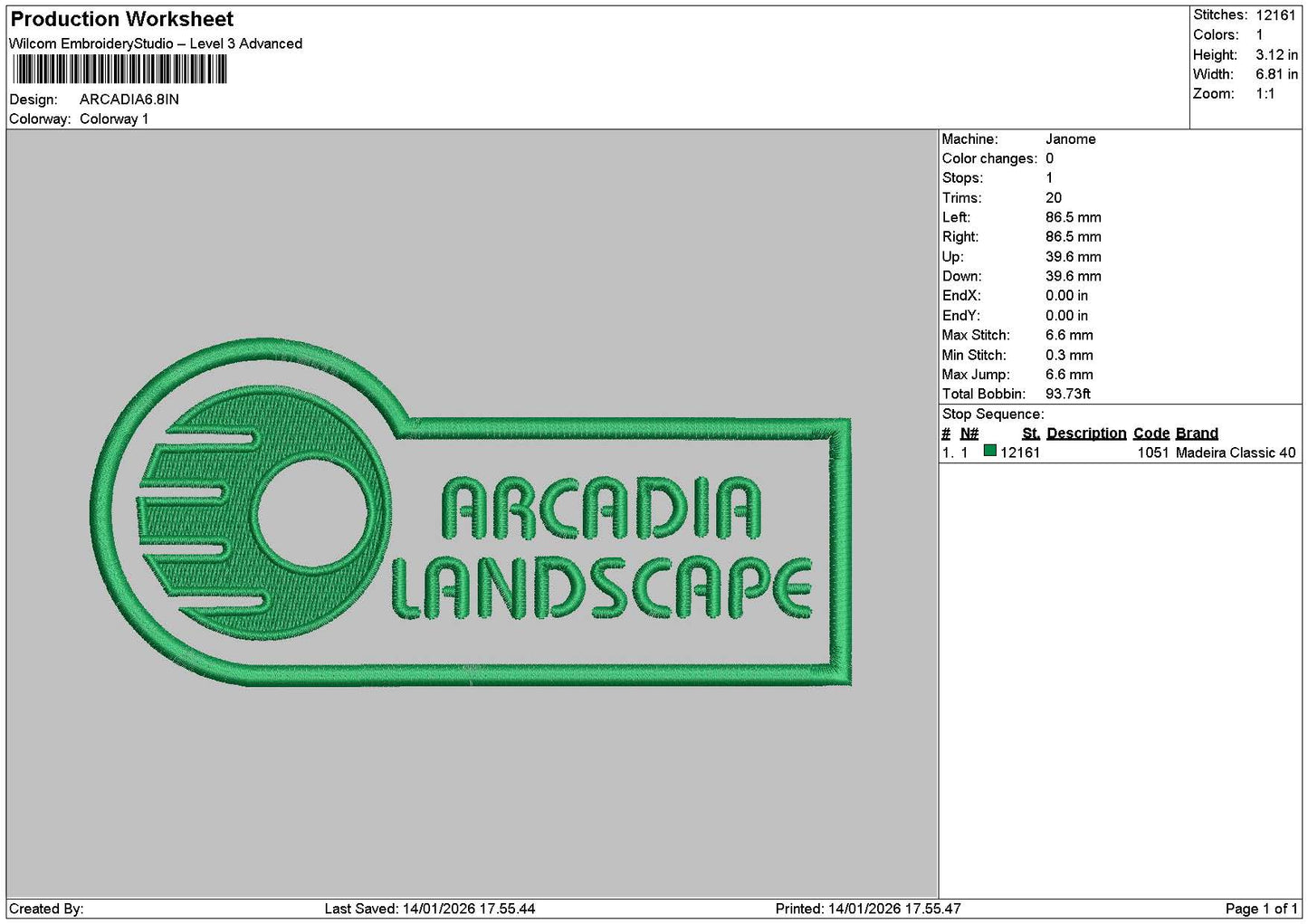Click the Stop Sequence heading
This screenshot has height=924, width=1308.
point(993,414)
